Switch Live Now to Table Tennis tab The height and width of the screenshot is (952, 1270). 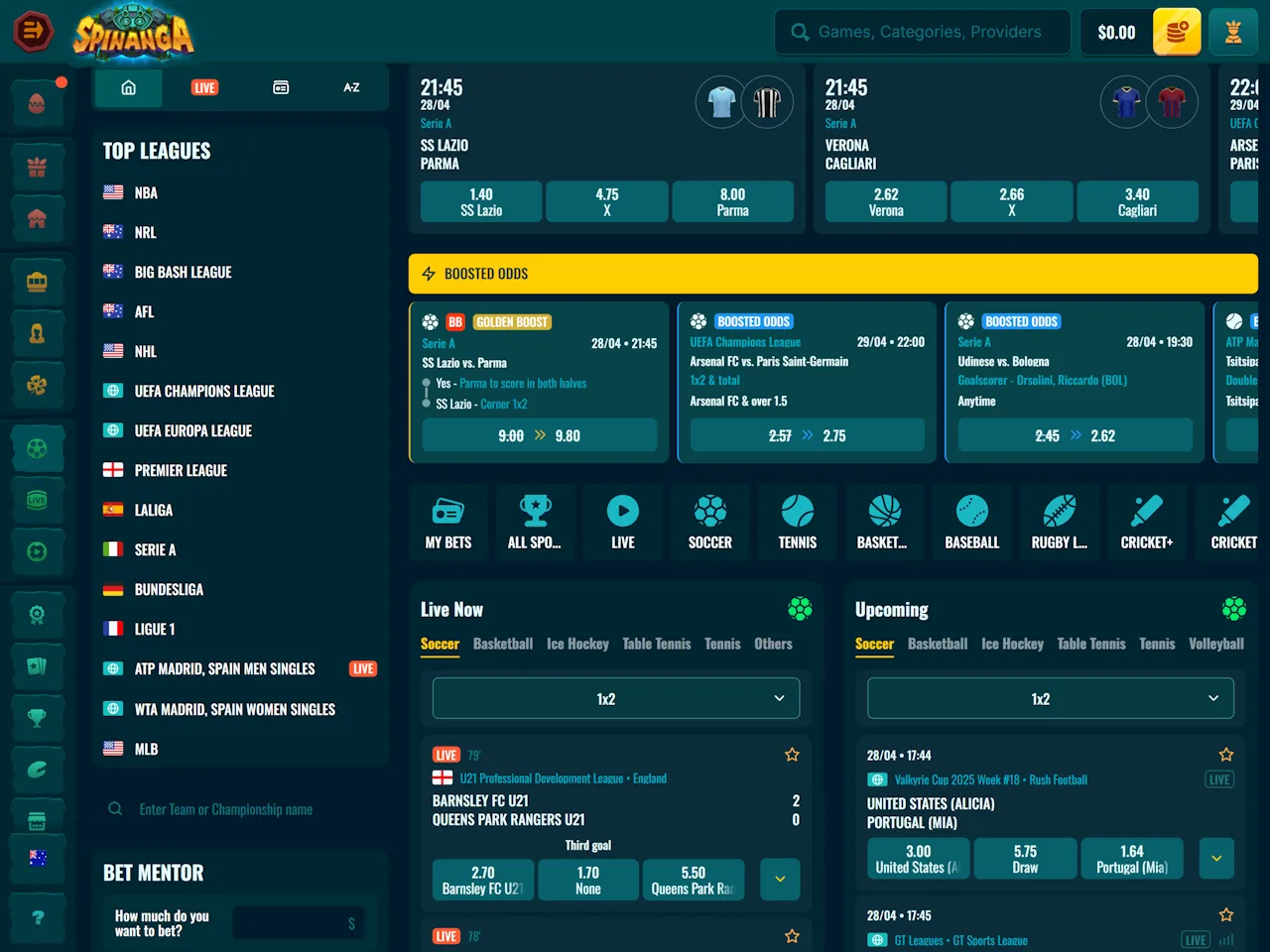(x=657, y=644)
